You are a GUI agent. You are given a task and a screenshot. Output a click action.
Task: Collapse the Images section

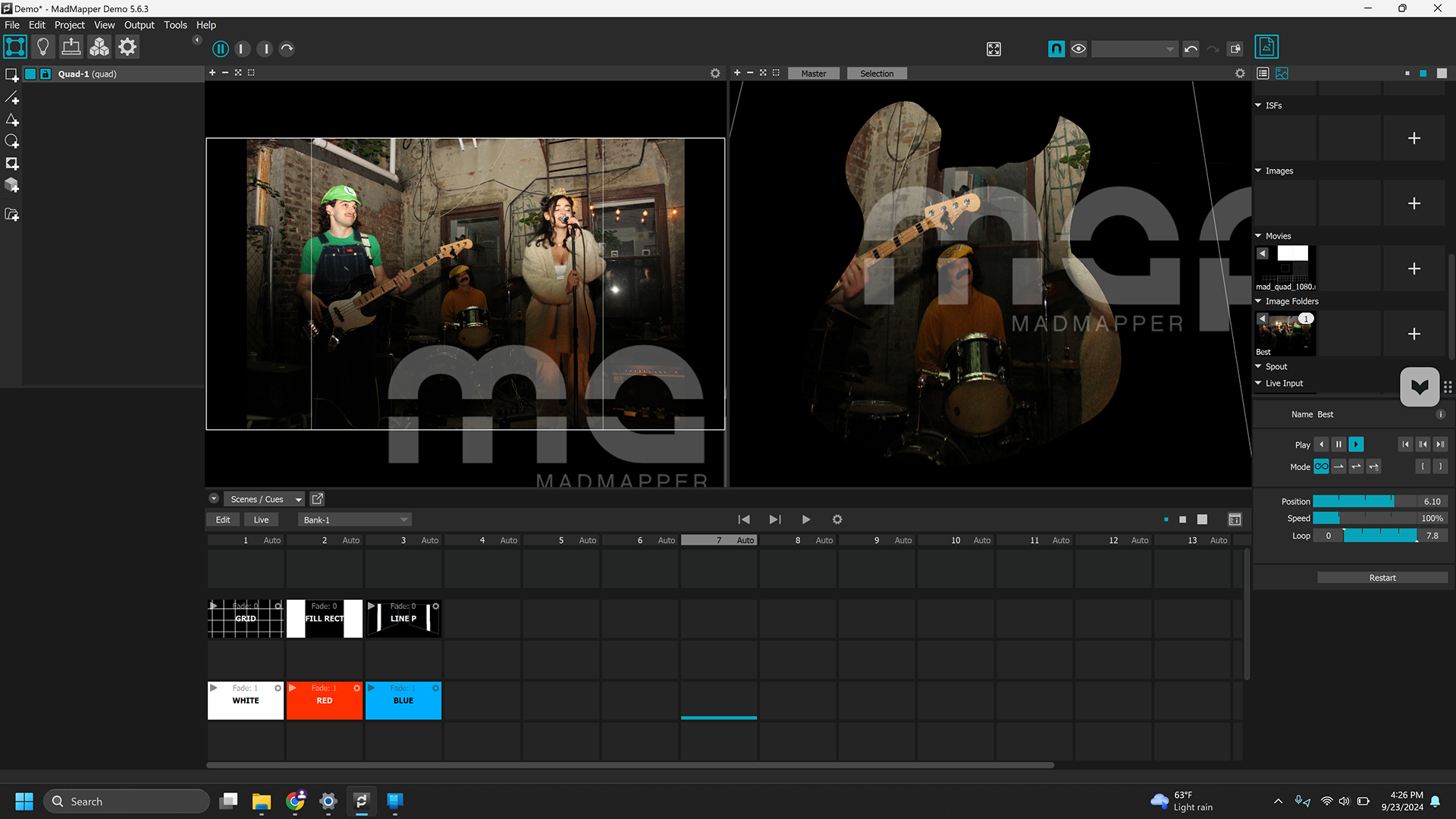click(1258, 171)
